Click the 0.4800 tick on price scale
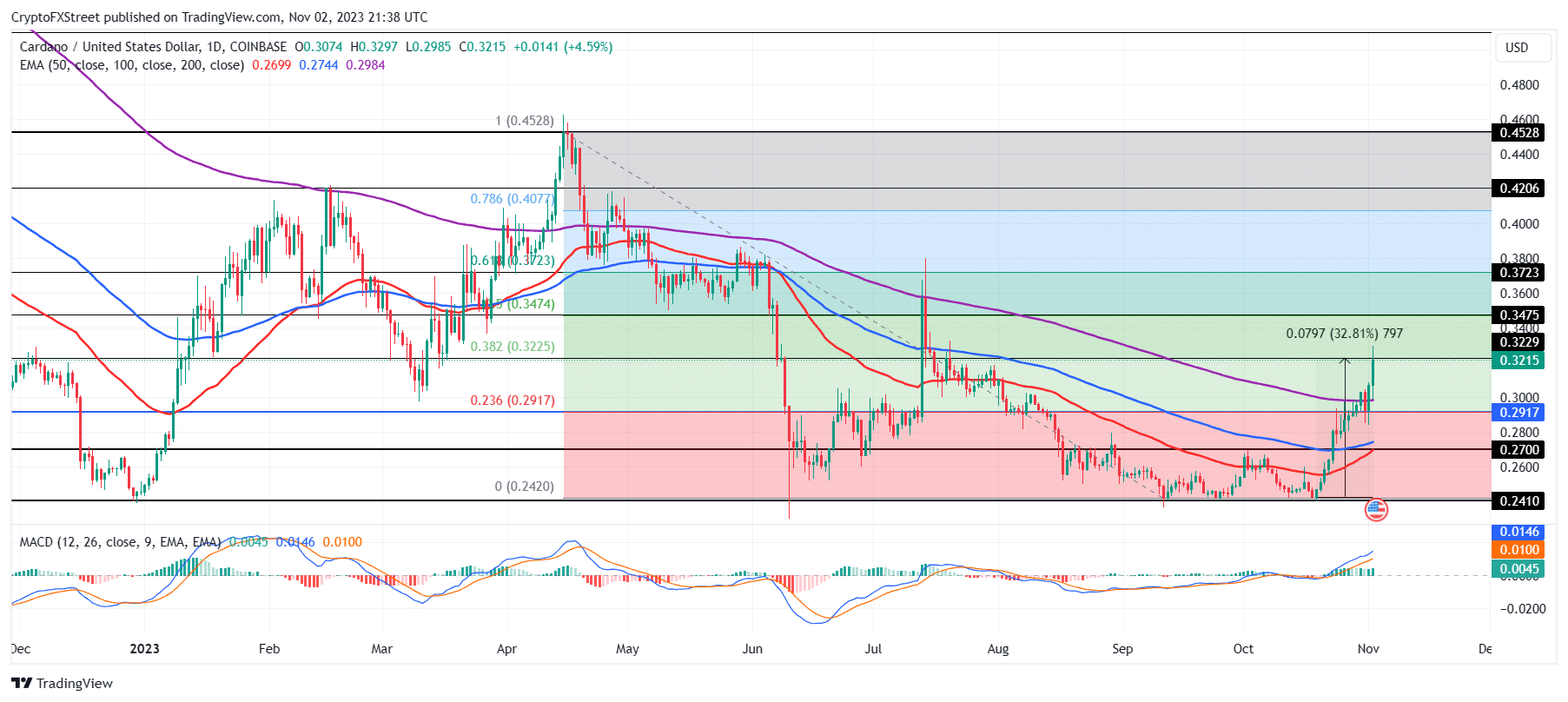The width and height of the screenshot is (1568, 702). click(x=1519, y=85)
